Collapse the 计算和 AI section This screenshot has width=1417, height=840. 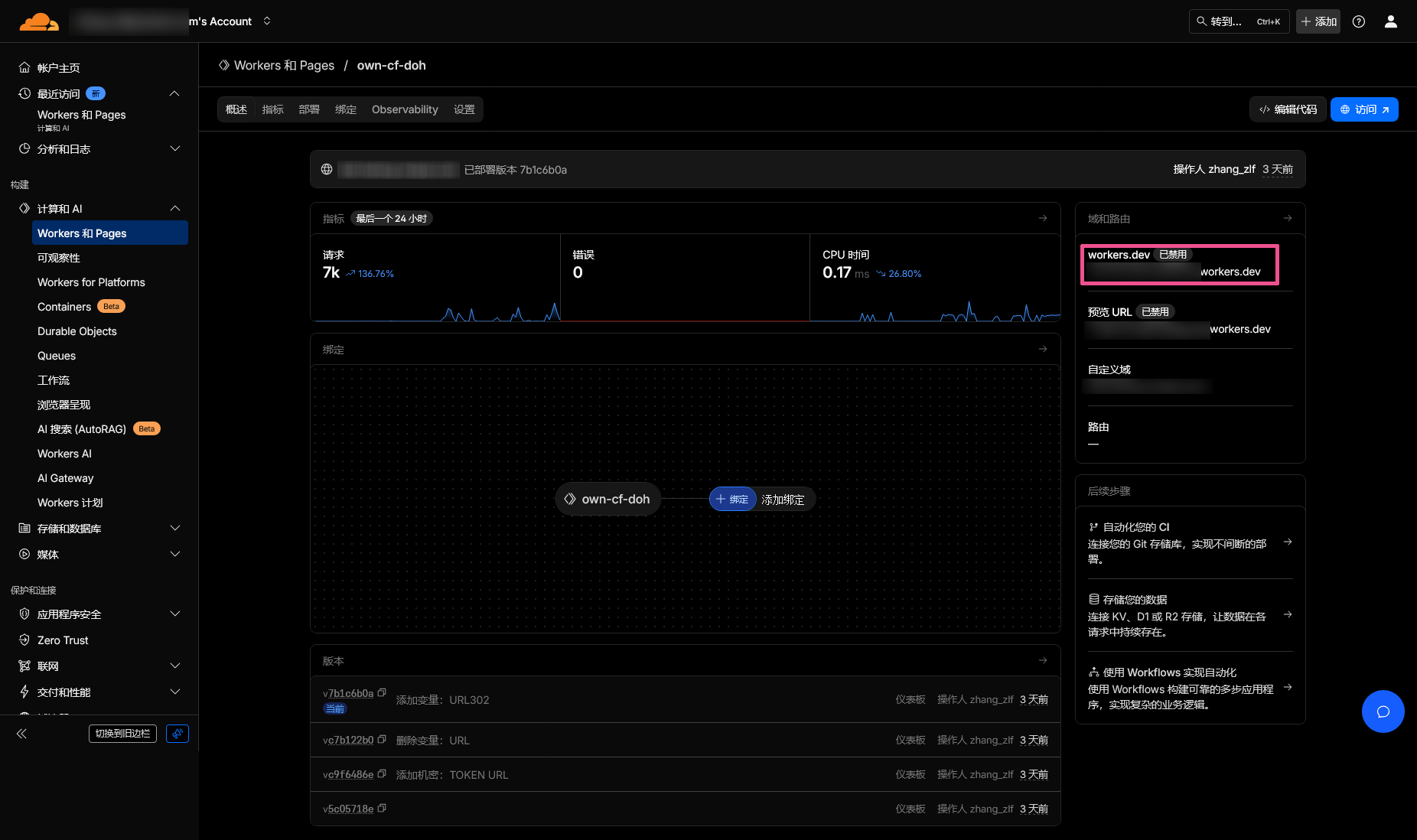[174, 209]
